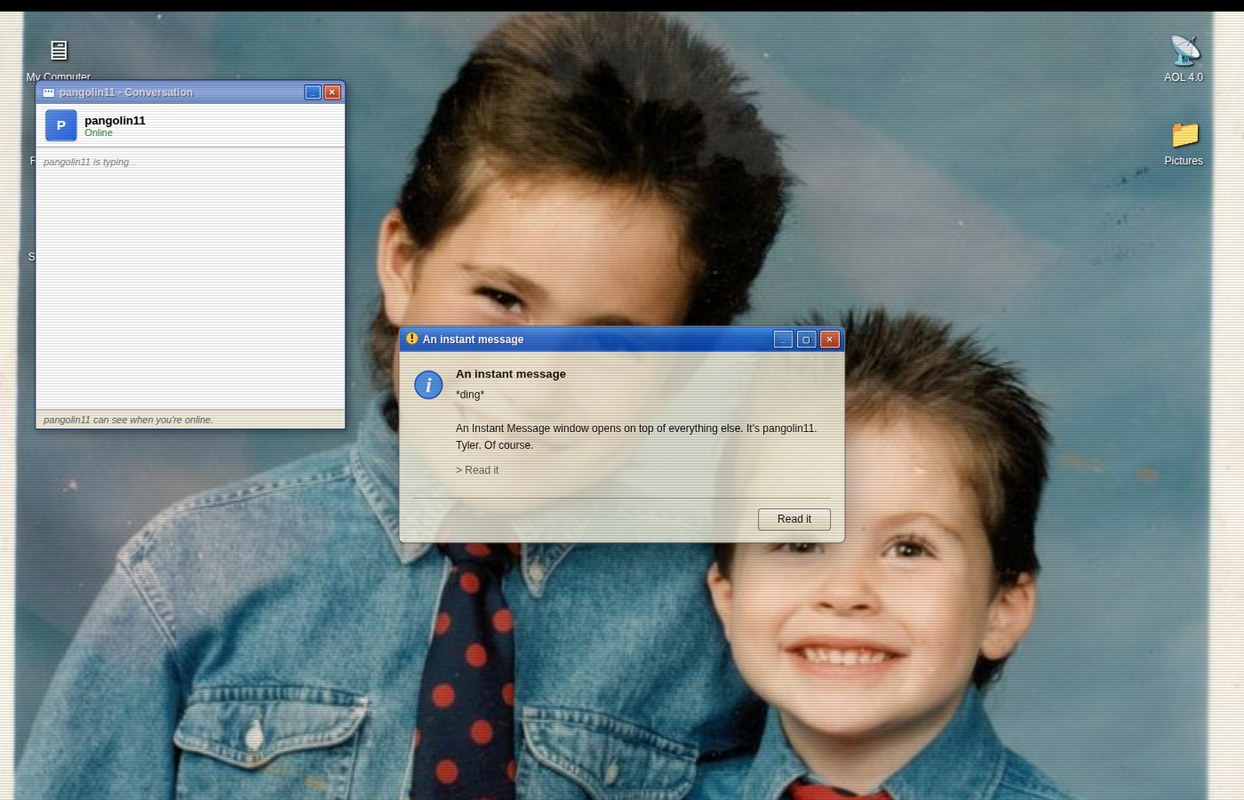
Task: Click the bold 'An instant message' heading
Action: [511, 374]
